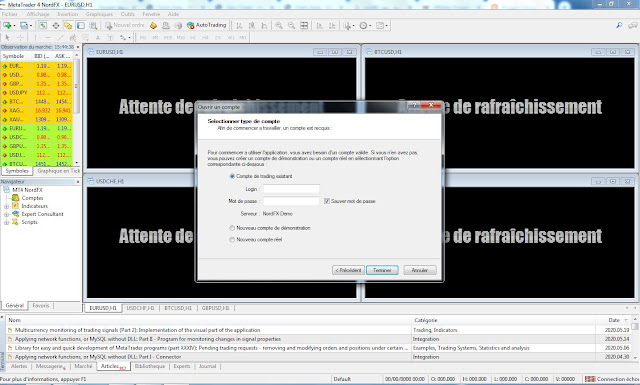Image resolution: width=640 pixels, height=385 pixels.
Task: Click the New chart toolbar icon
Action: pos(7,25)
